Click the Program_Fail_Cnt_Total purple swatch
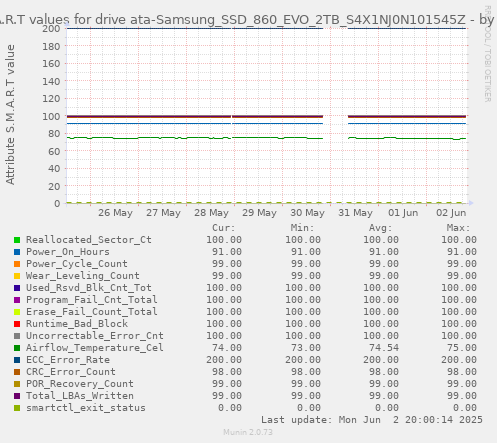Viewport: 497px width, 443px height. point(17,300)
